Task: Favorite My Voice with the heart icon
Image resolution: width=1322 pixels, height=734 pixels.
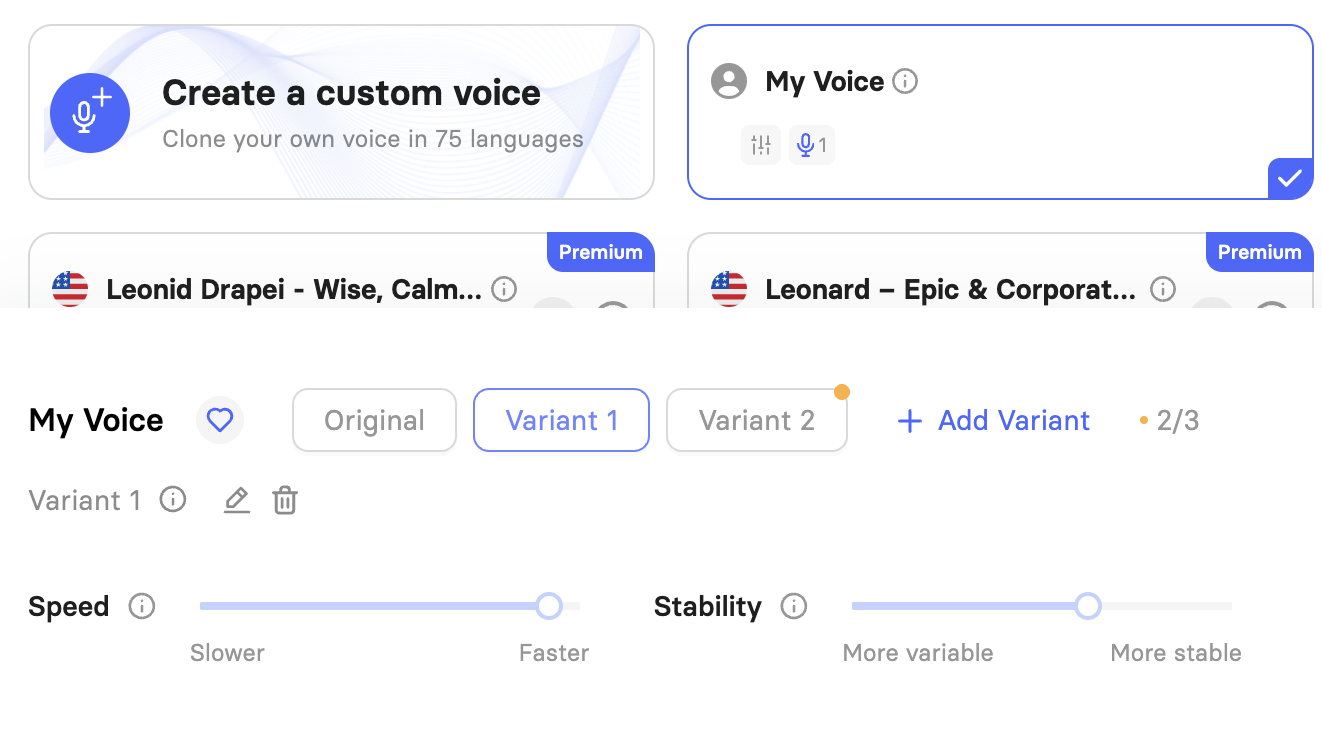Action: (x=220, y=421)
